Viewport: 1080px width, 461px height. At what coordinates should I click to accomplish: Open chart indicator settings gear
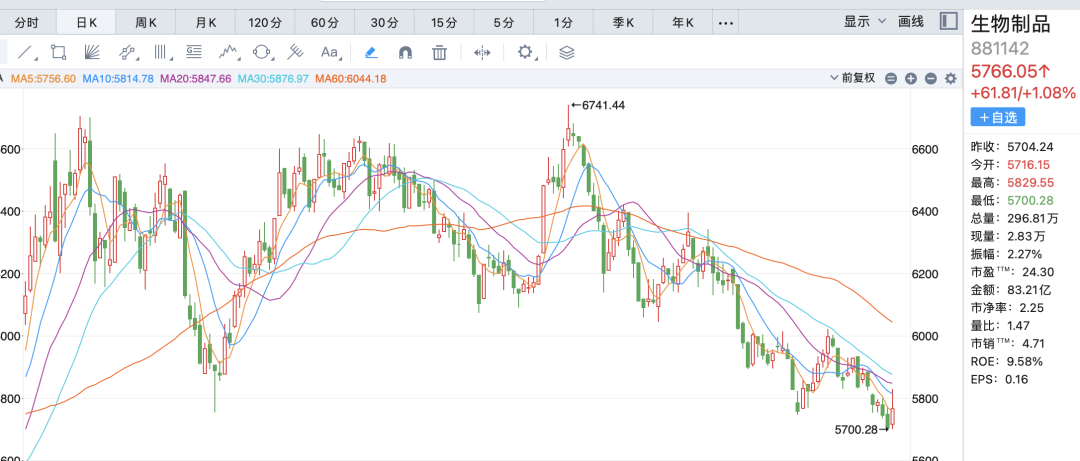950,78
